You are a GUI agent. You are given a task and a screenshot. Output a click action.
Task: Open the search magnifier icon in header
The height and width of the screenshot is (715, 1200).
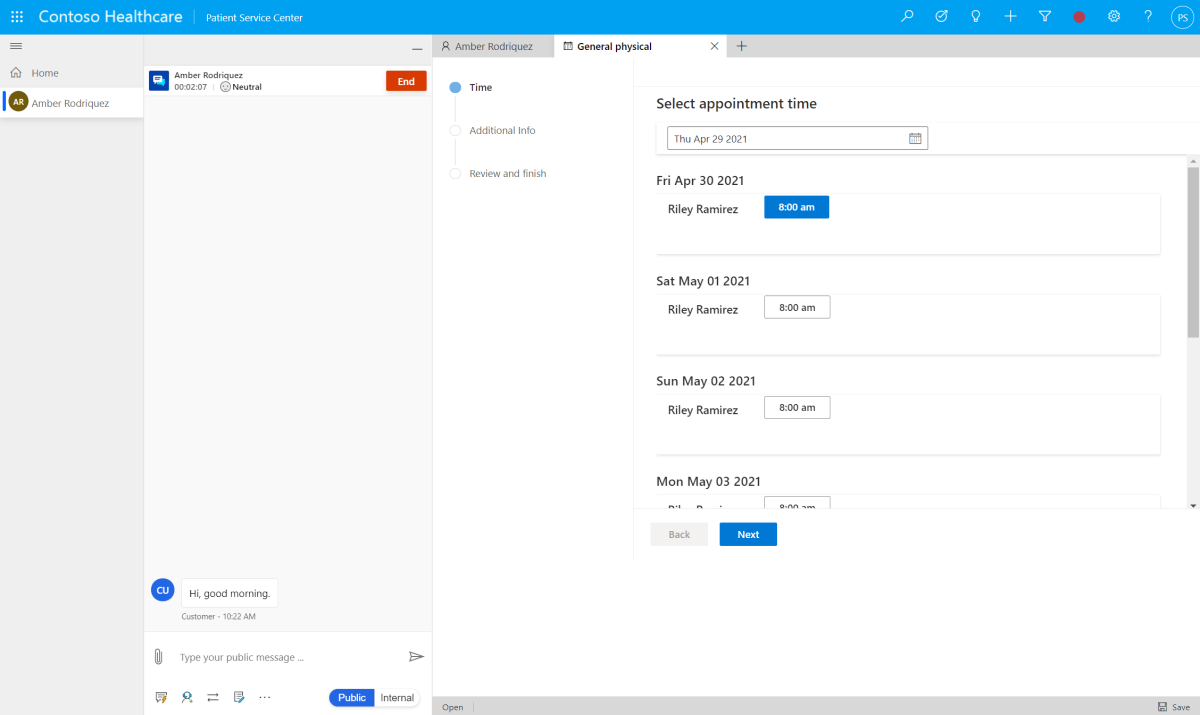point(907,17)
